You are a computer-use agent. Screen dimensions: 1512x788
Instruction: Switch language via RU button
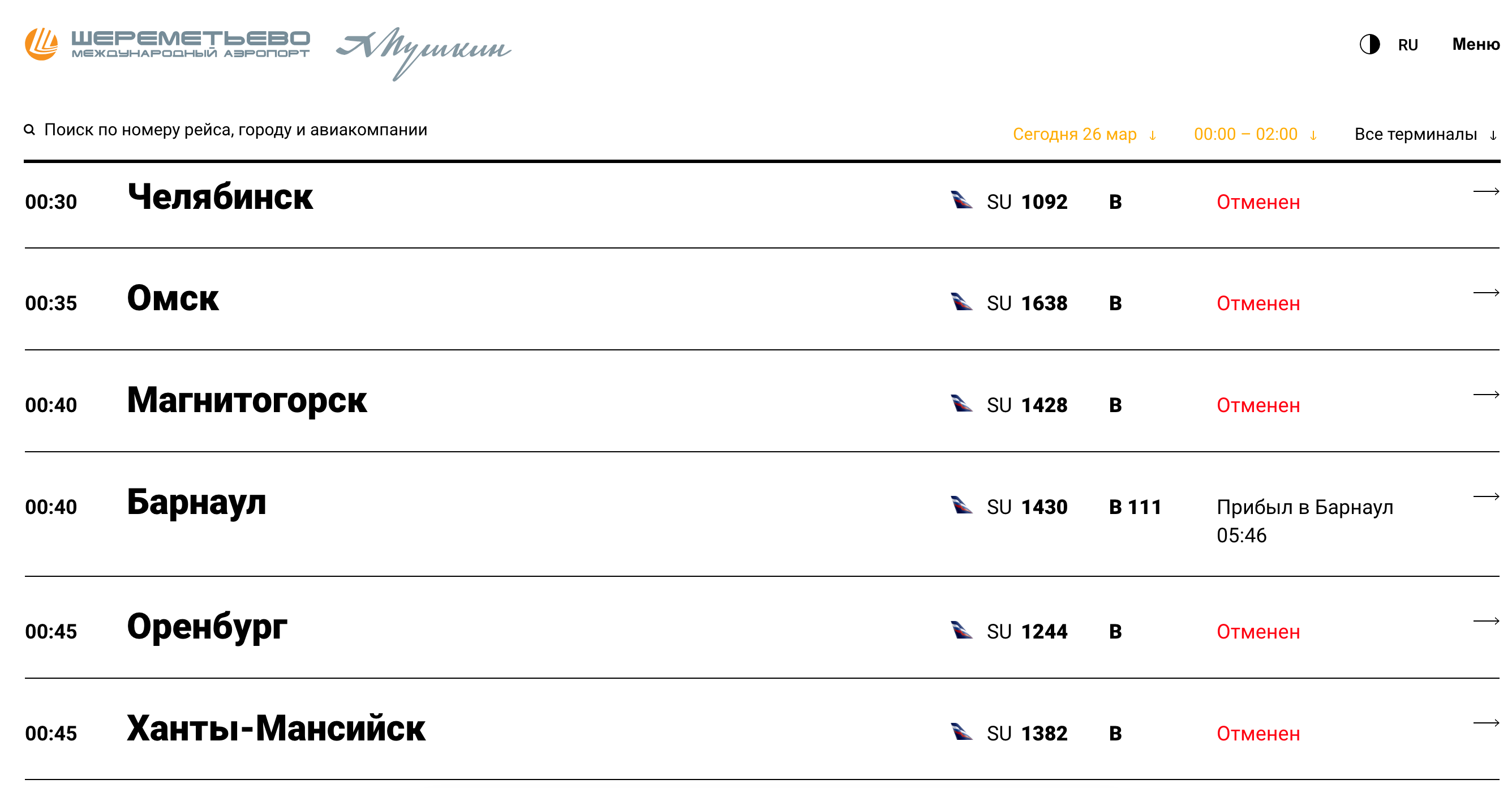tap(1407, 45)
